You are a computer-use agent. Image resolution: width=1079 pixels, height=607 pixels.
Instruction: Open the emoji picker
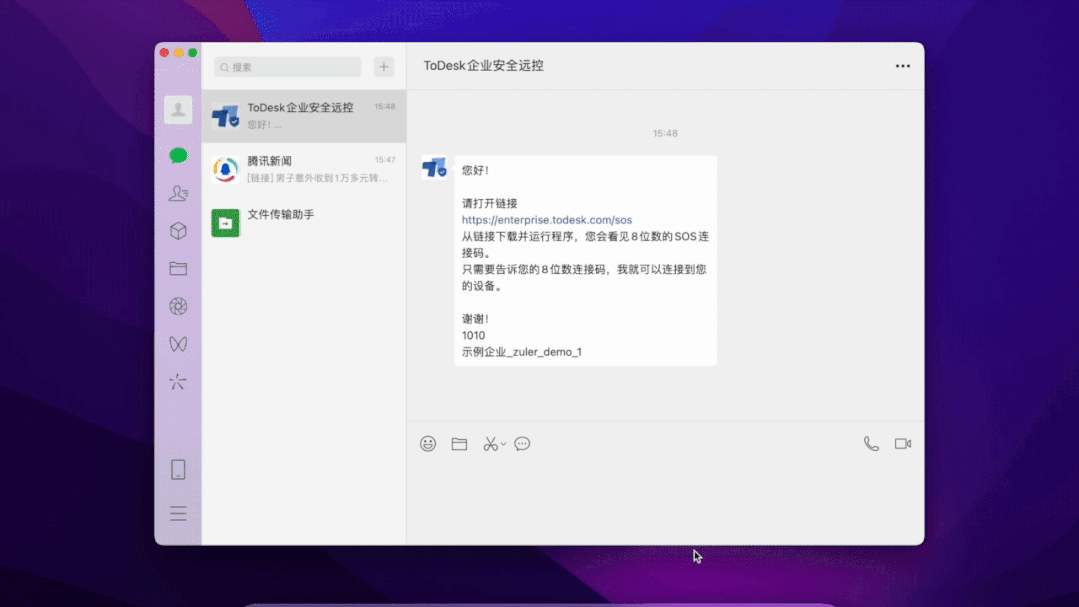coord(428,444)
